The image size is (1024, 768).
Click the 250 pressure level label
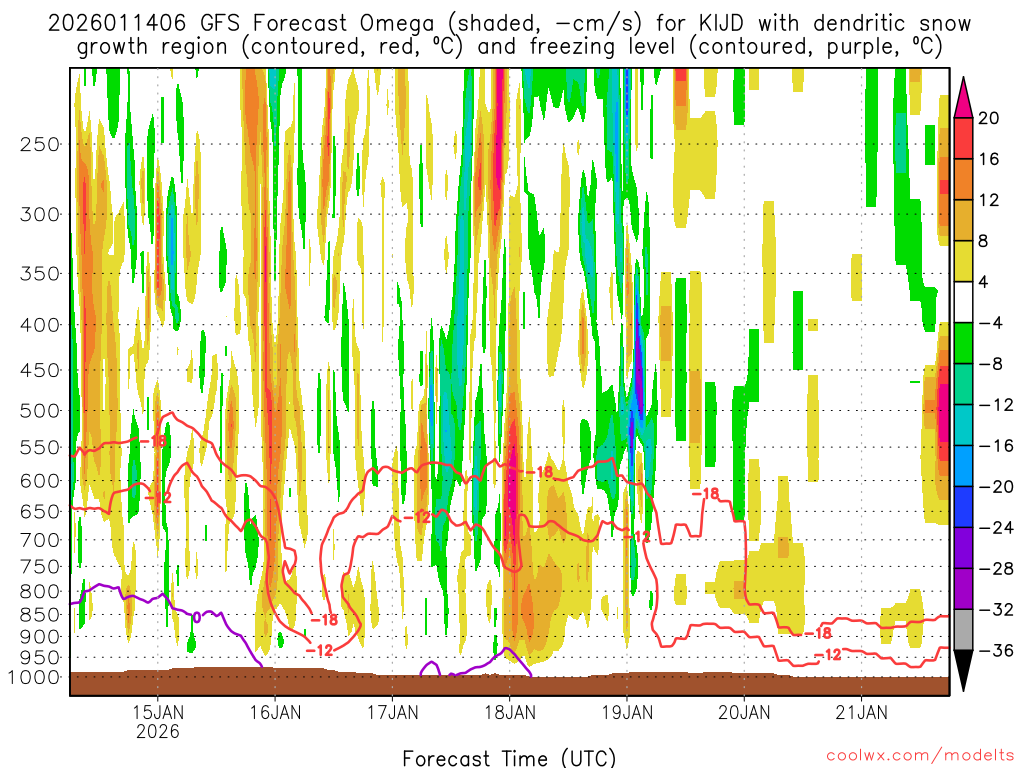pyautogui.click(x=40, y=144)
